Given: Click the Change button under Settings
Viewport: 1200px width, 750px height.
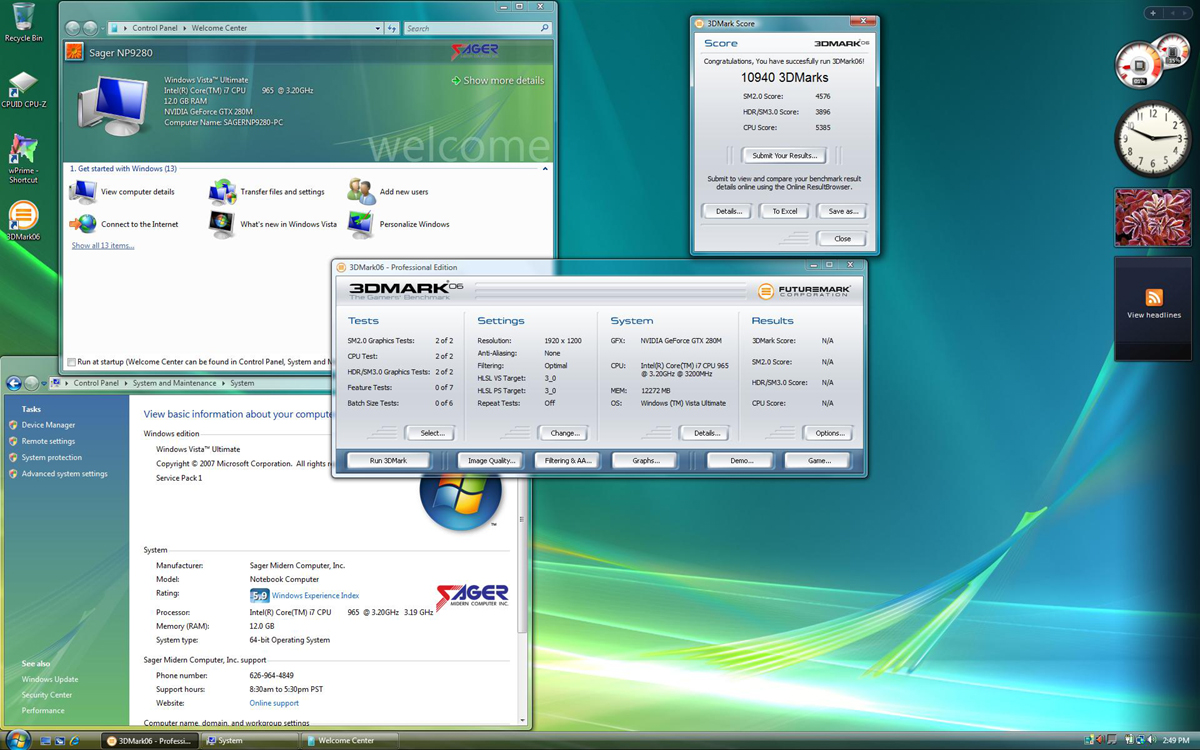Looking at the screenshot, I should pyautogui.click(x=564, y=433).
